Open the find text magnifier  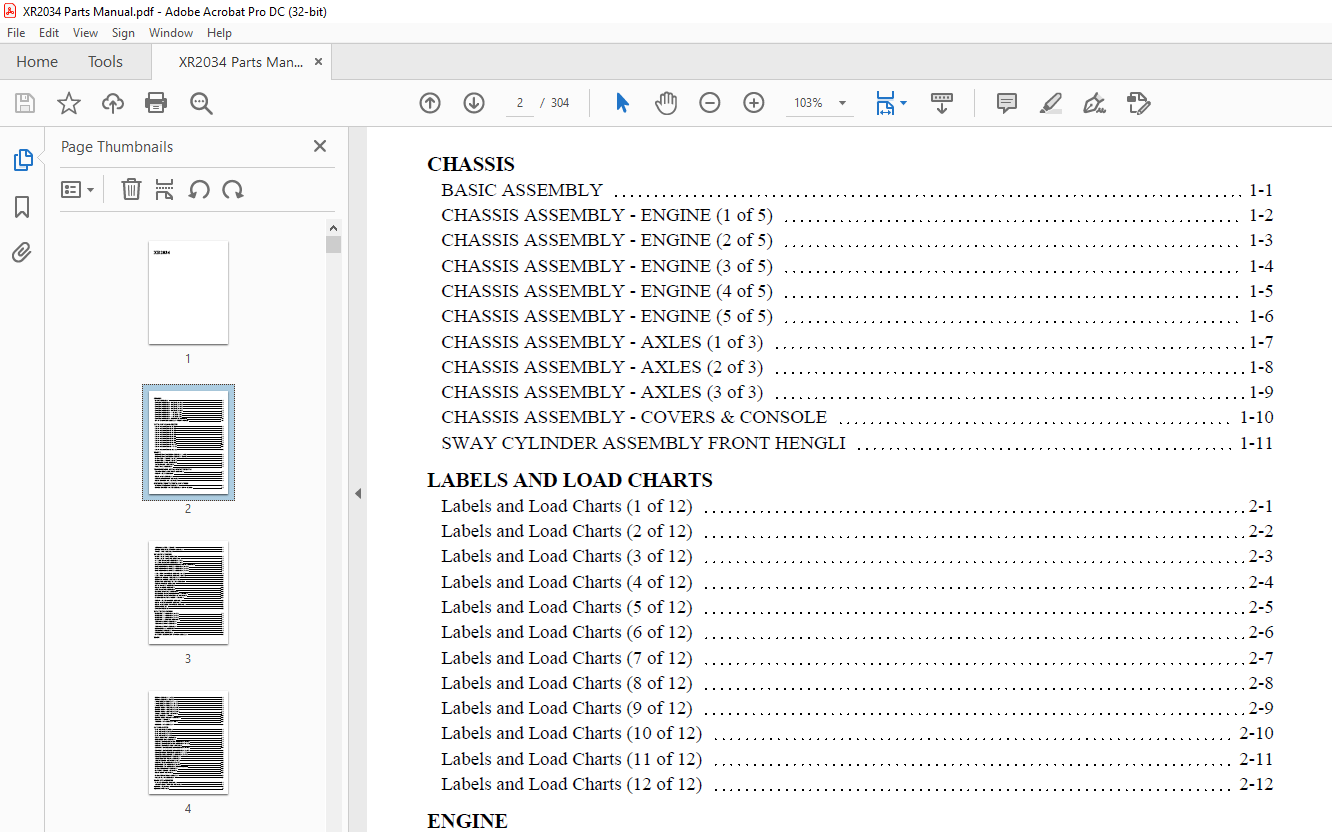click(201, 103)
